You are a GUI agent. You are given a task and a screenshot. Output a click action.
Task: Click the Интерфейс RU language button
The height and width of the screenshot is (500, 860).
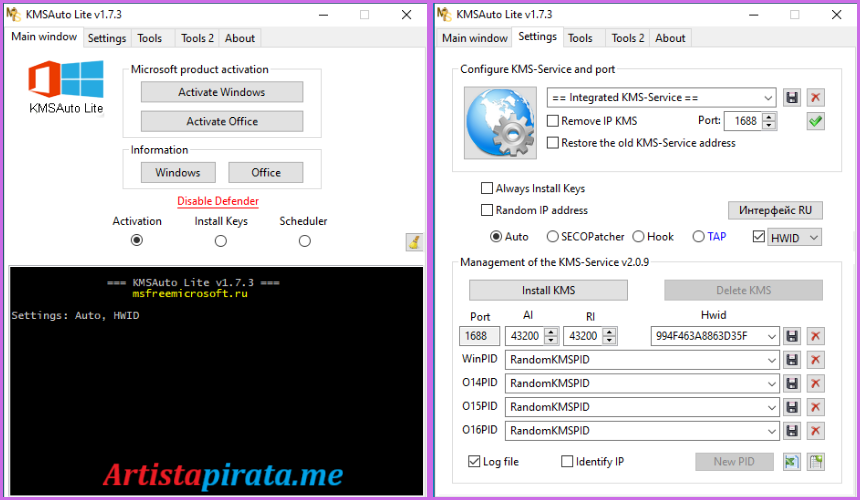point(775,211)
